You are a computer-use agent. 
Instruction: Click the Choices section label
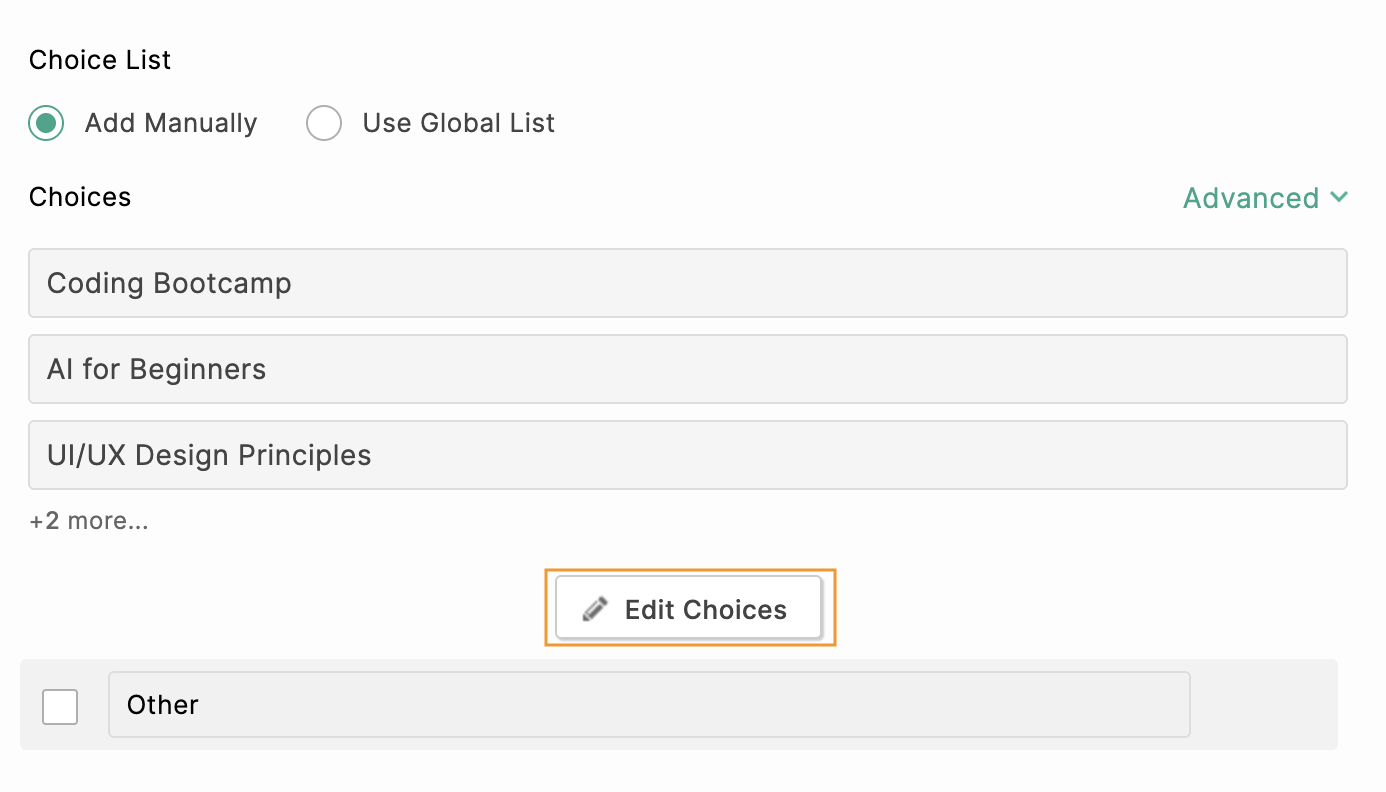click(x=79, y=197)
